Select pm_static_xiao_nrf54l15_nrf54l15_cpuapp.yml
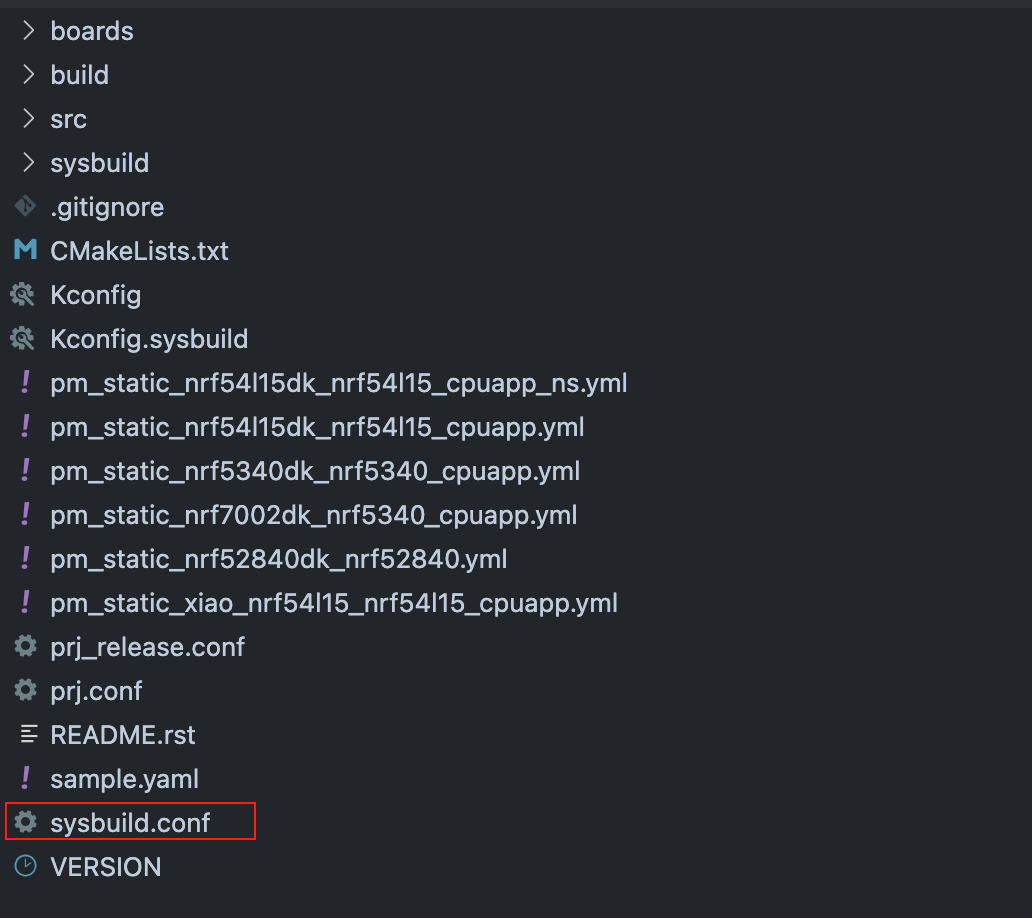Viewport: 1032px width, 918px height. [334, 603]
